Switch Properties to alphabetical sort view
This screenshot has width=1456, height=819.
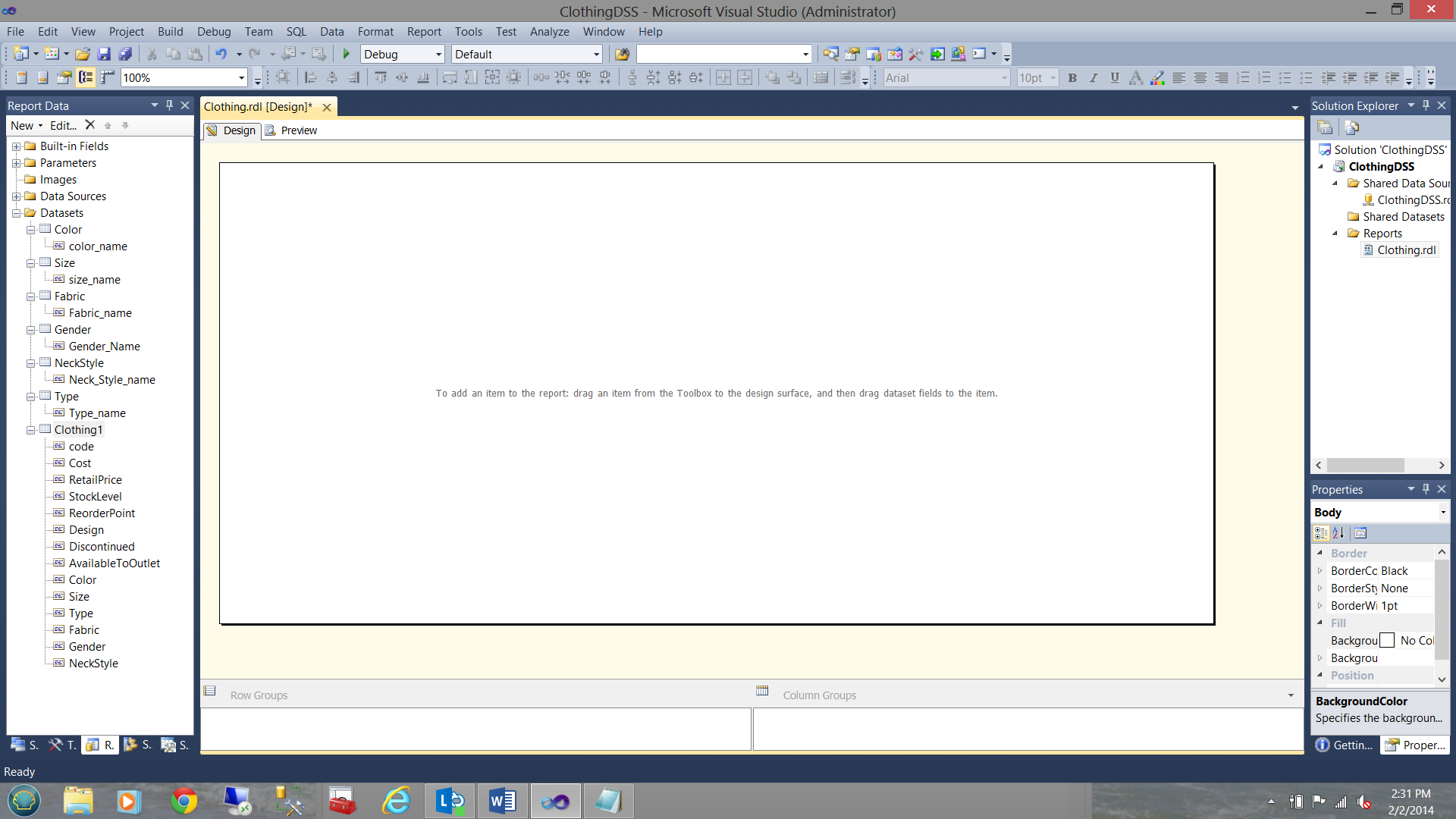(x=1338, y=533)
